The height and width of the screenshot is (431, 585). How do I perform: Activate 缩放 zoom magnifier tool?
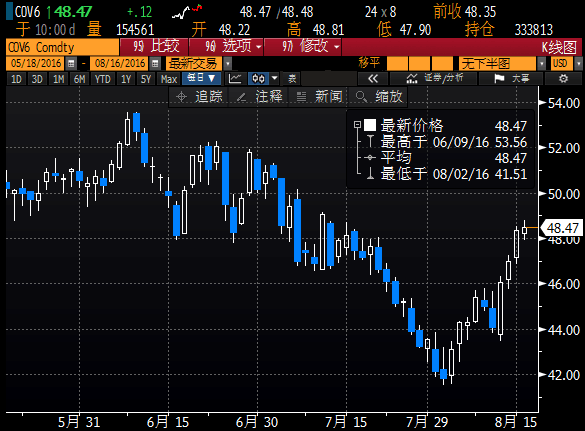click(378, 97)
